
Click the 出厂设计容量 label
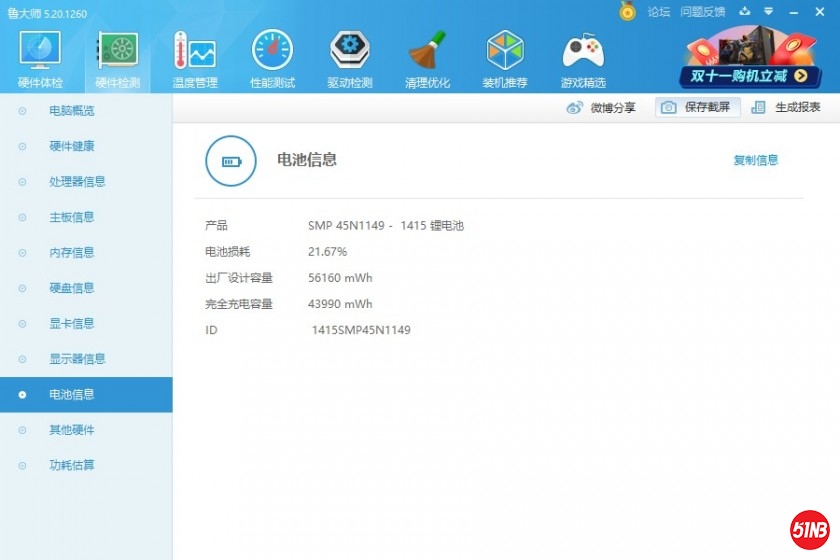tap(238, 278)
